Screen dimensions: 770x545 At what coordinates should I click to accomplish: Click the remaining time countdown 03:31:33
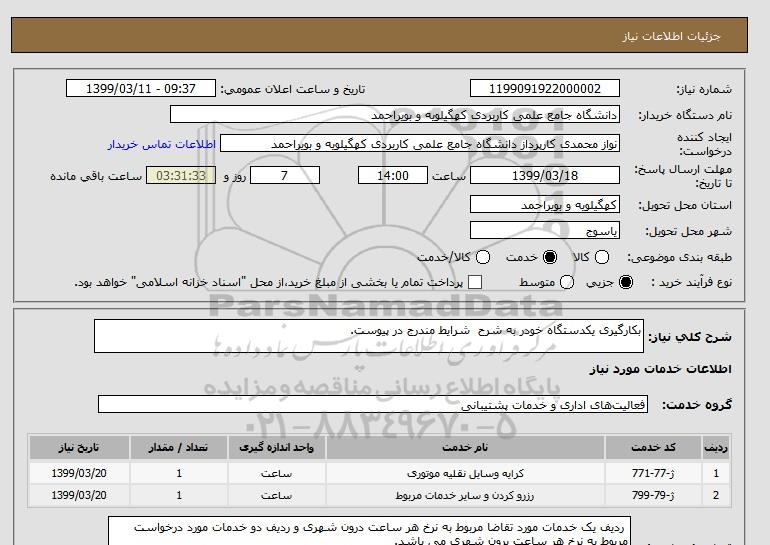point(181,175)
